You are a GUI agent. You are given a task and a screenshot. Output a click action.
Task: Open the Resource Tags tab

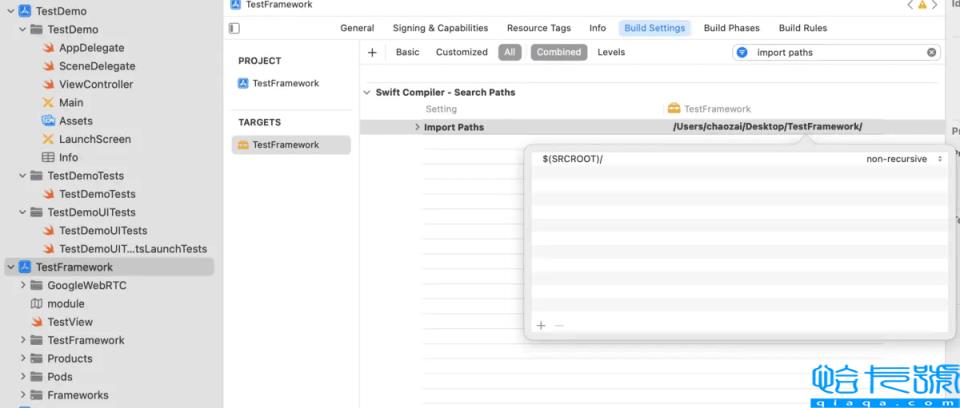pos(539,28)
